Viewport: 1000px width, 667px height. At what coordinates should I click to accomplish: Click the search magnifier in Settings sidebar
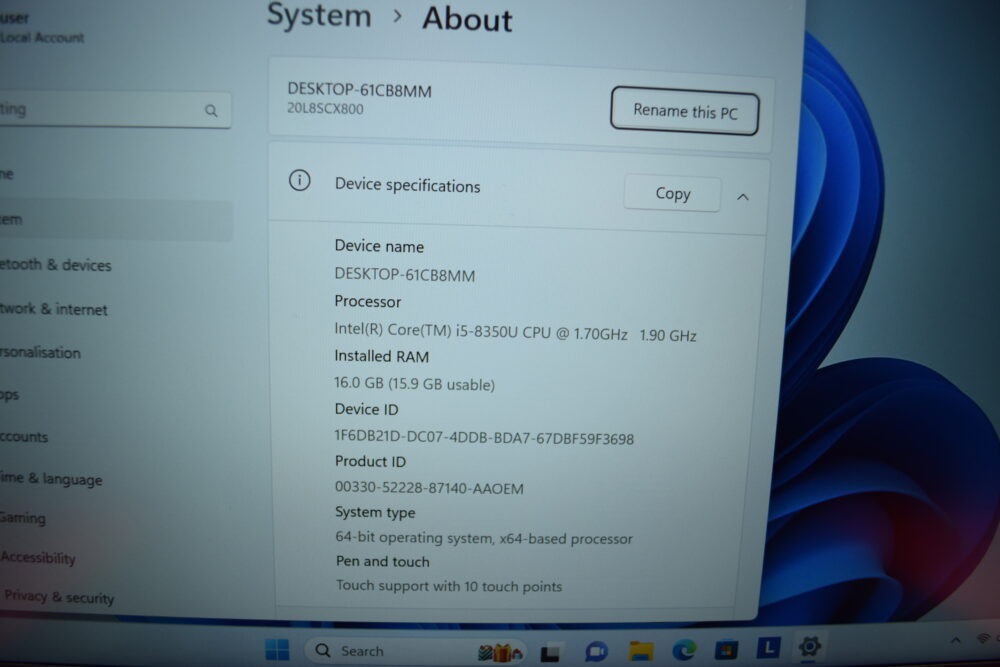[x=211, y=111]
